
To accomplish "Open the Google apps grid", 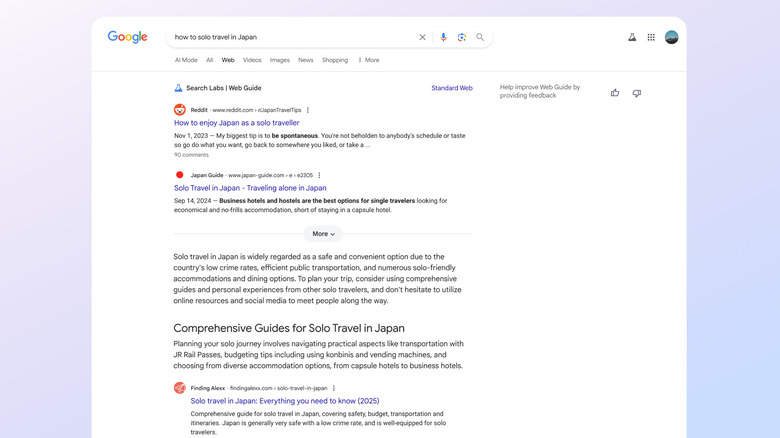I will (651, 37).
